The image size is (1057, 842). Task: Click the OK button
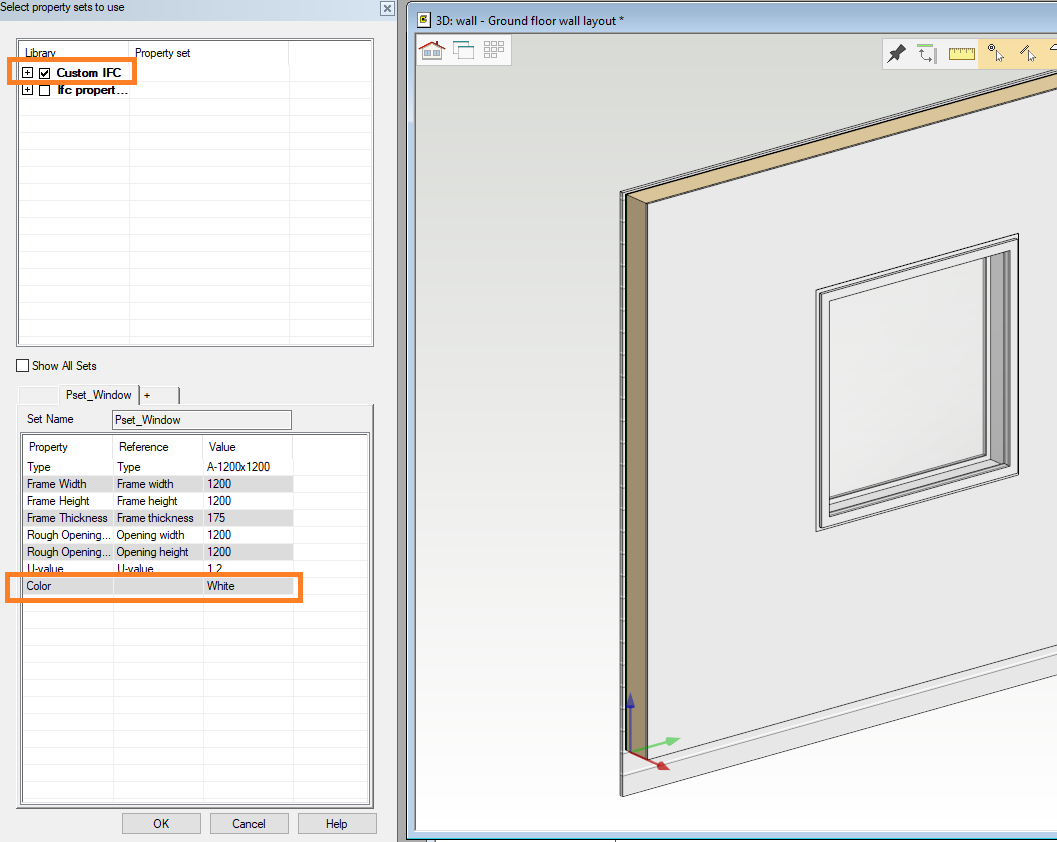[161, 824]
